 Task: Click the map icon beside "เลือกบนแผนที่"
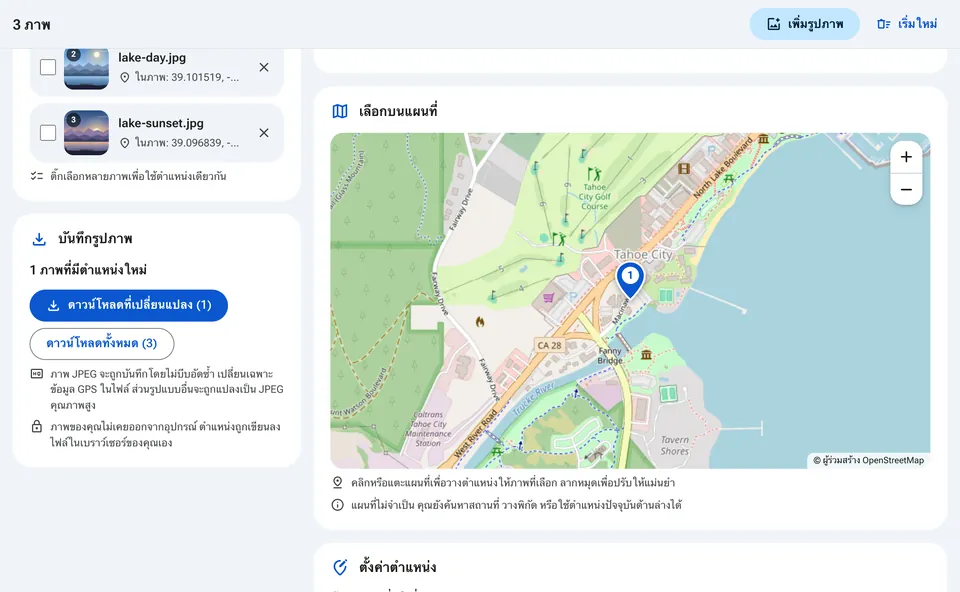[x=340, y=111]
